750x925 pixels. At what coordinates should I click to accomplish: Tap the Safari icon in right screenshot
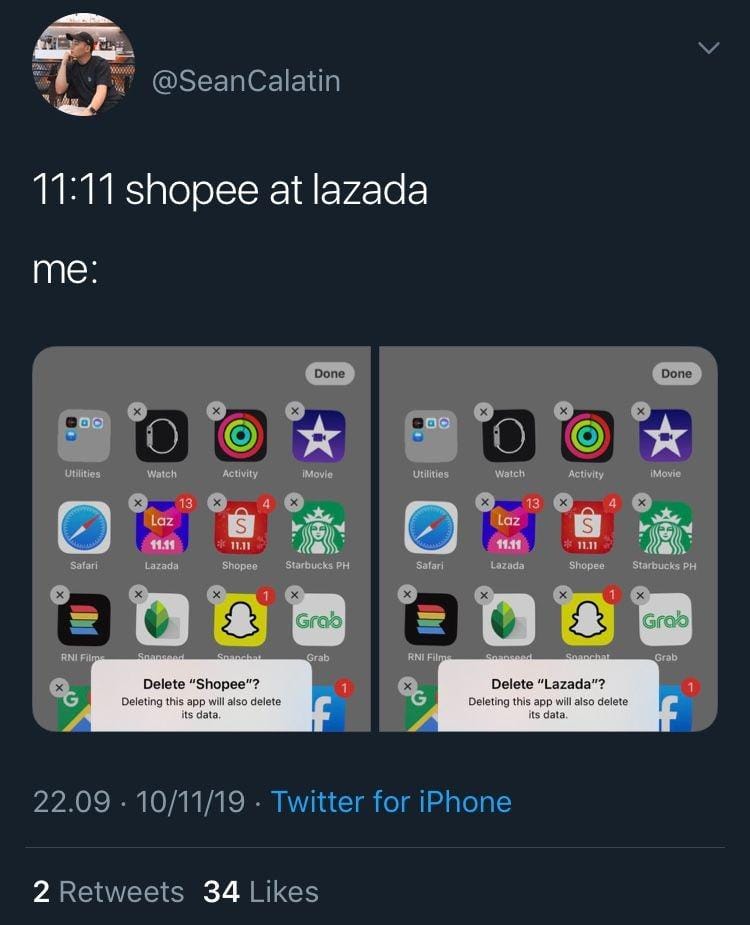(x=431, y=528)
